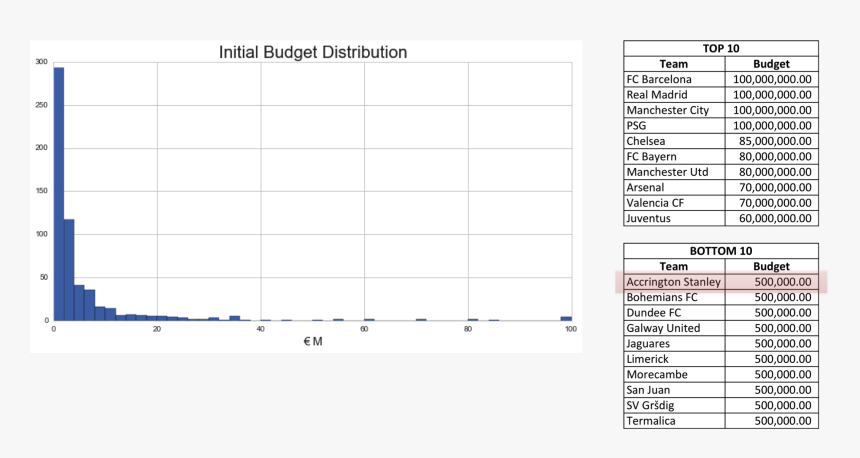The width and height of the screenshot is (860, 458).
Task: Click the 20 x-axis tick label
Action: (x=157, y=329)
